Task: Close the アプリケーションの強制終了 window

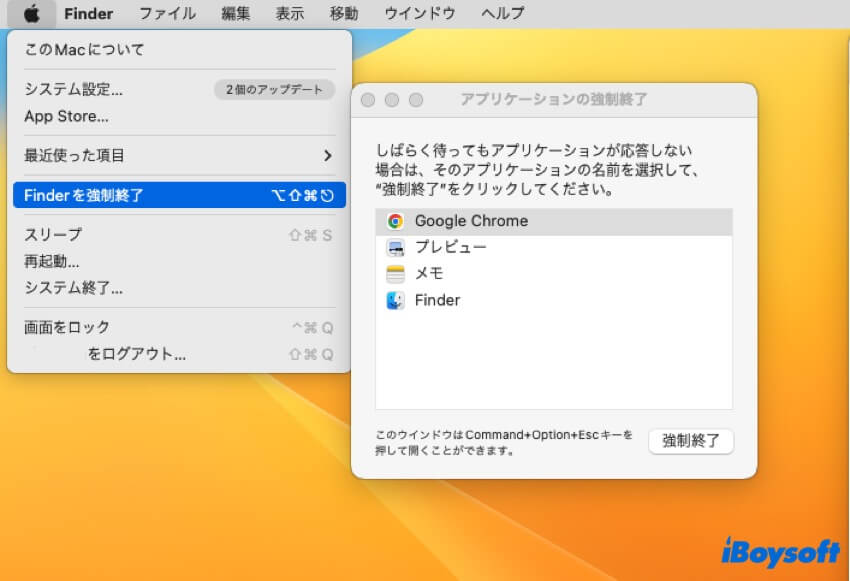Action: click(368, 100)
